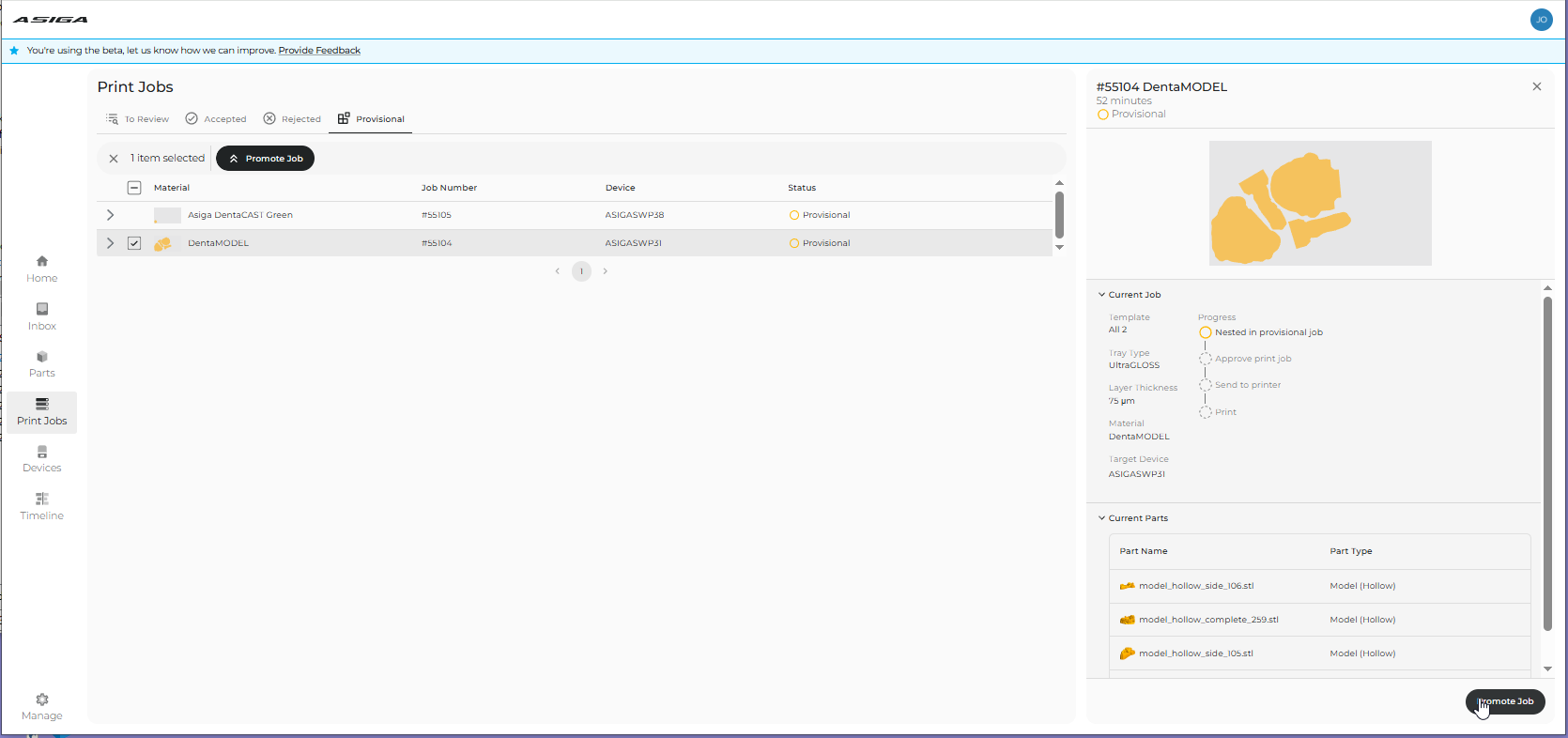Select the ASIGASWP31 device cell in table

point(634,243)
